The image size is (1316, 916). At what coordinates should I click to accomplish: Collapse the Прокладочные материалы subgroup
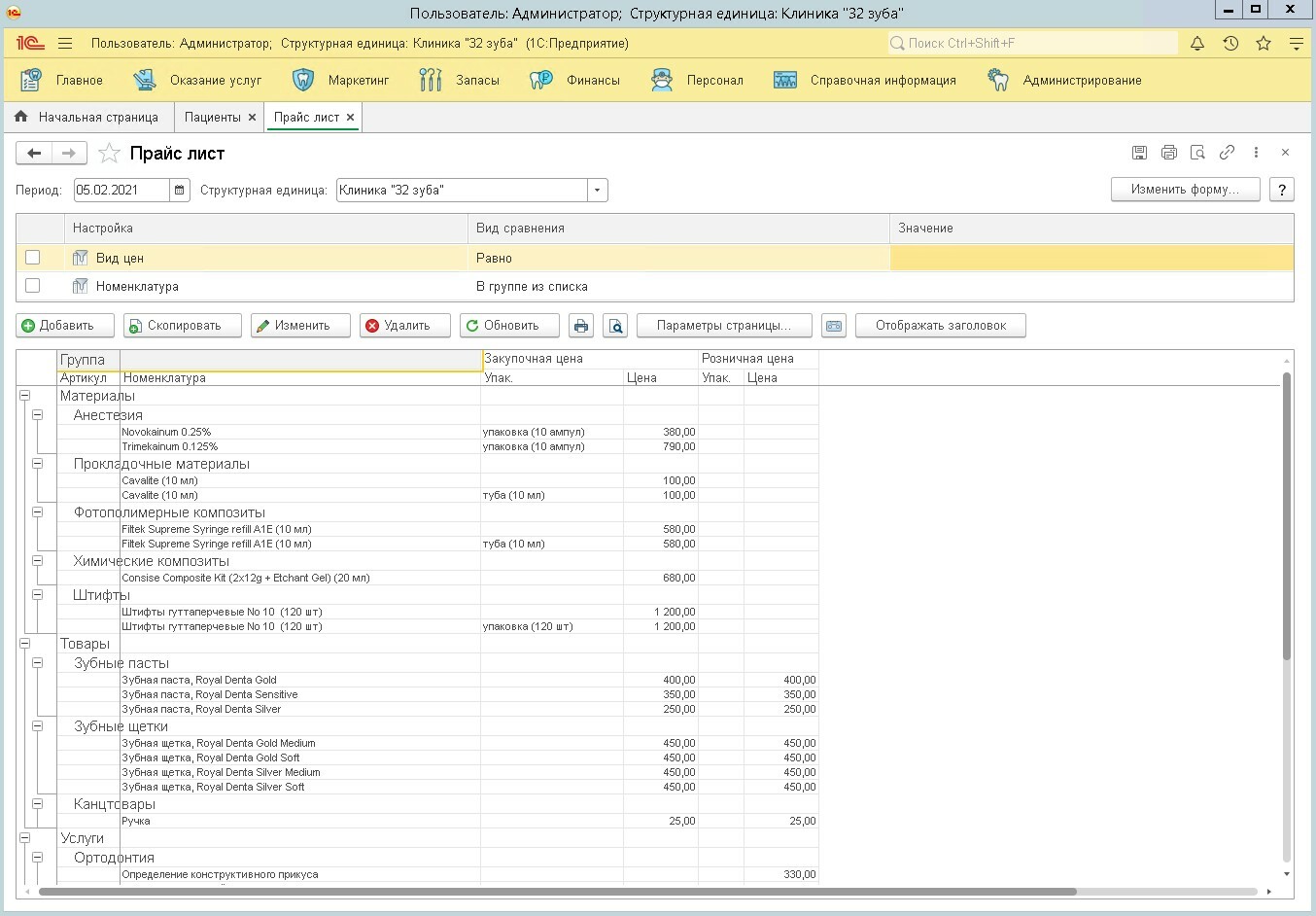click(x=37, y=464)
